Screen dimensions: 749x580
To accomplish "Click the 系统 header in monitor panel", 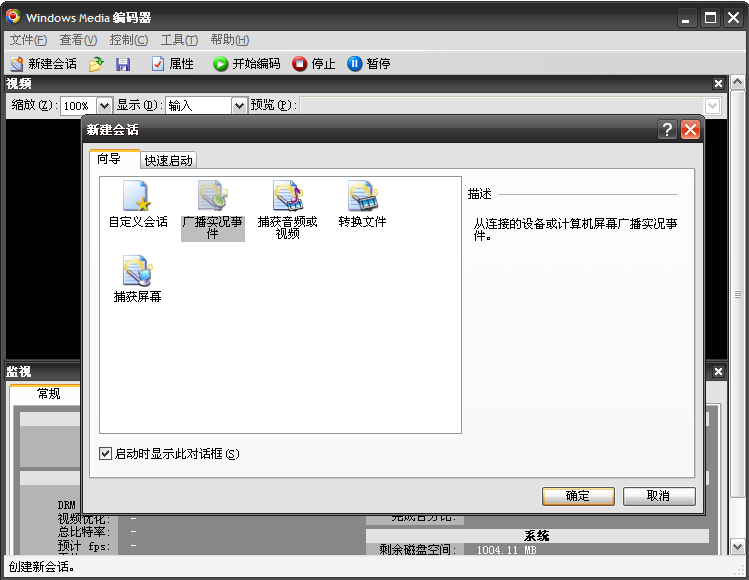I will (537, 536).
